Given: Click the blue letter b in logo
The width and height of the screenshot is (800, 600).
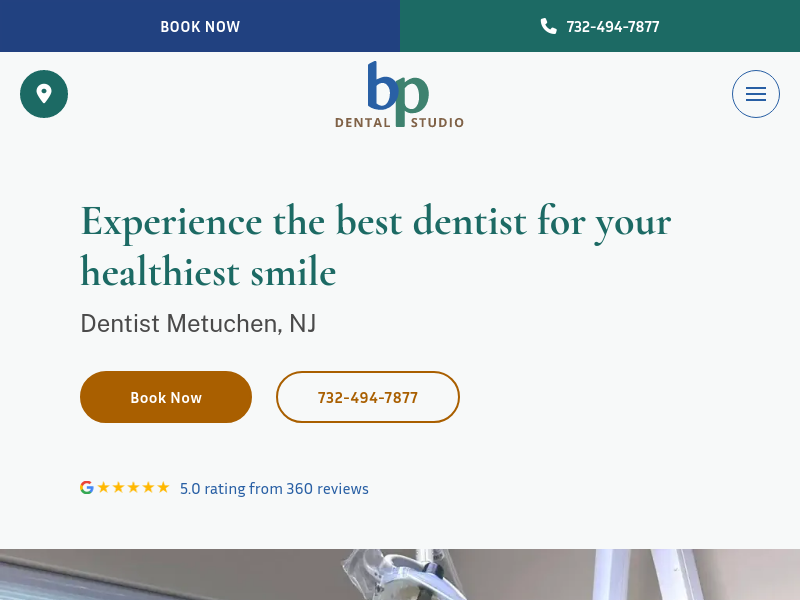Looking at the screenshot, I should coord(383,85).
